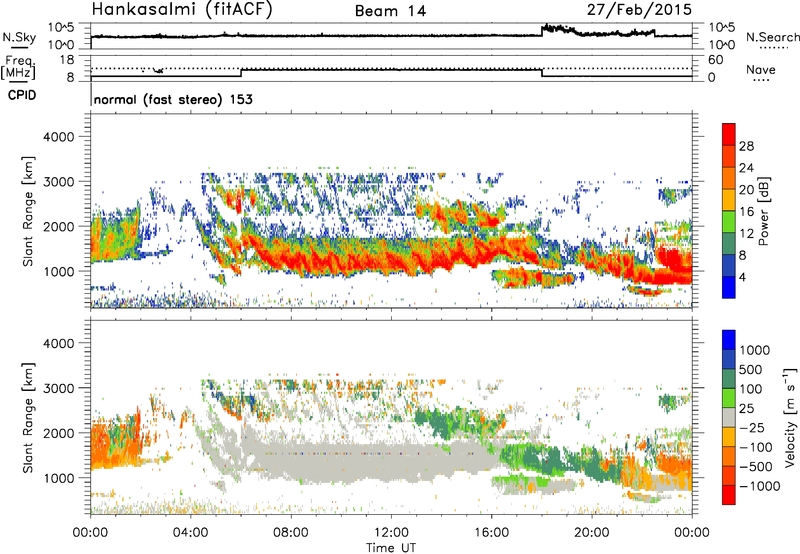Pick the grey Velocity segment between -25 and 25
800x554 pixels.
point(729,417)
